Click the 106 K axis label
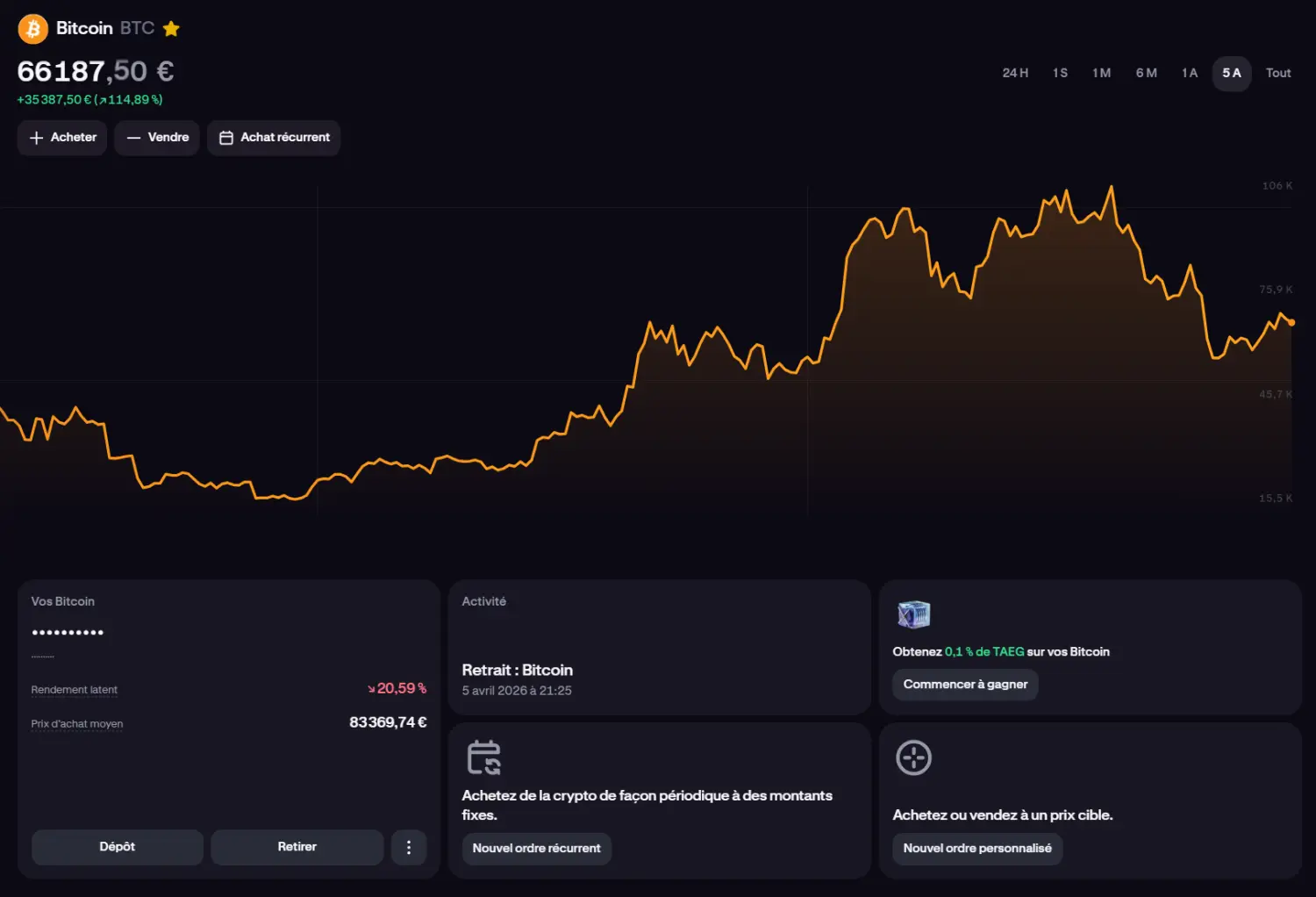 (x=1277, y=186)
